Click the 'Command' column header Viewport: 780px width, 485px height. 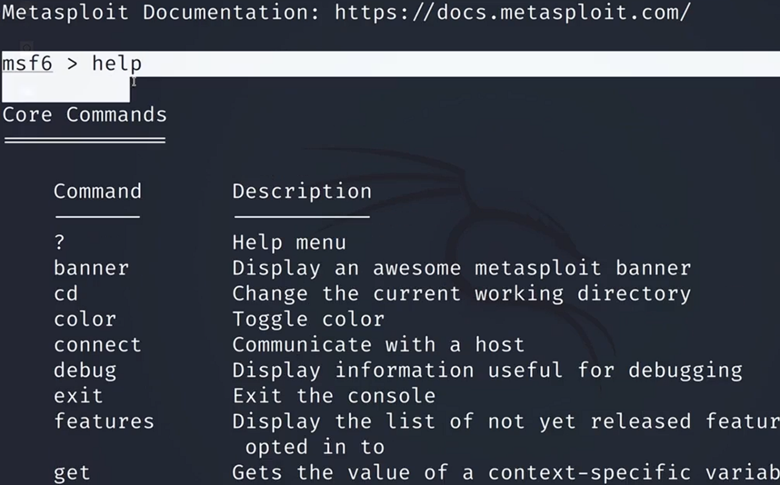[98, 192]
